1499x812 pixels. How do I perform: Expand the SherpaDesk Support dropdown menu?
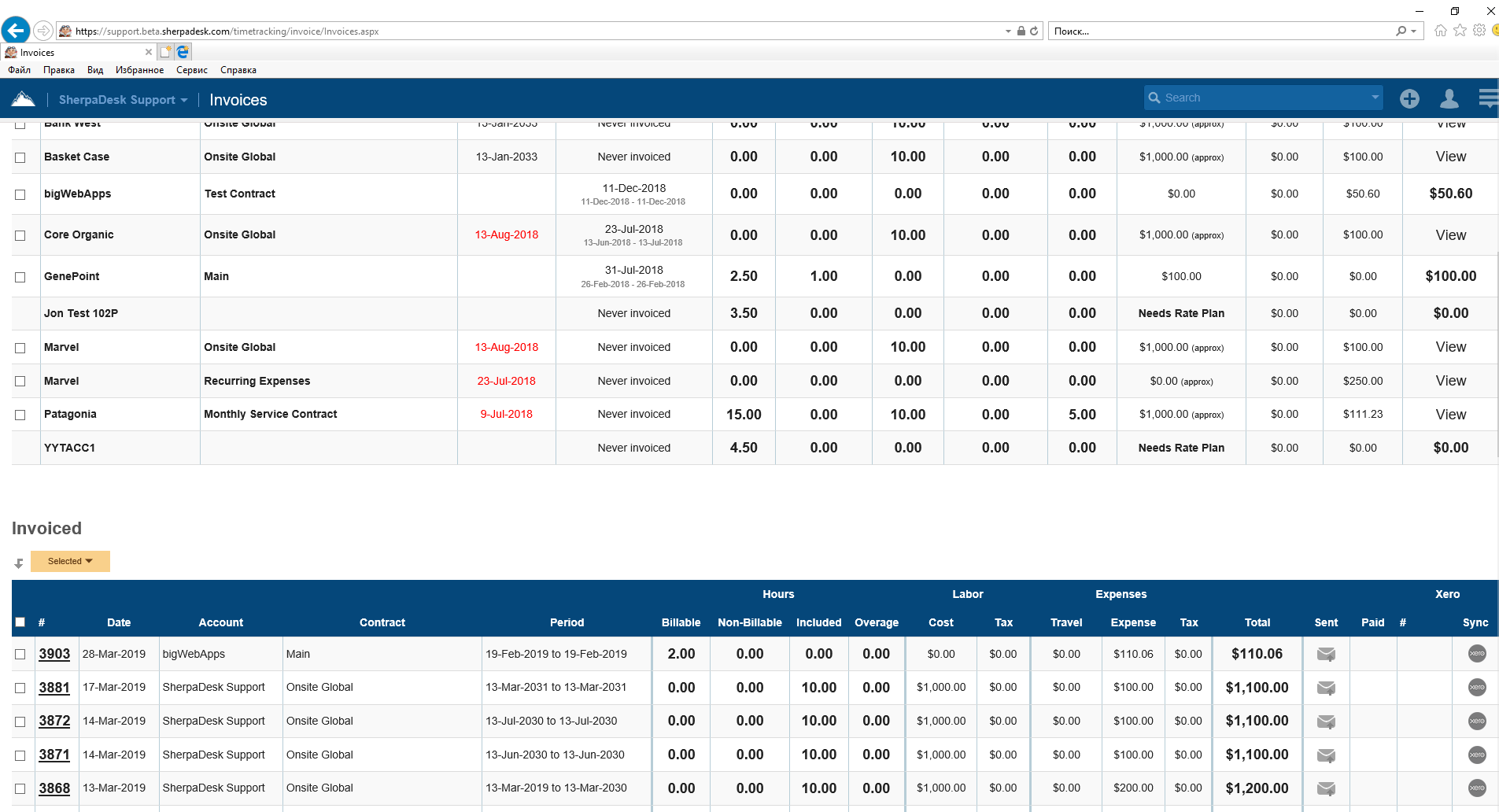click(123, 100)
